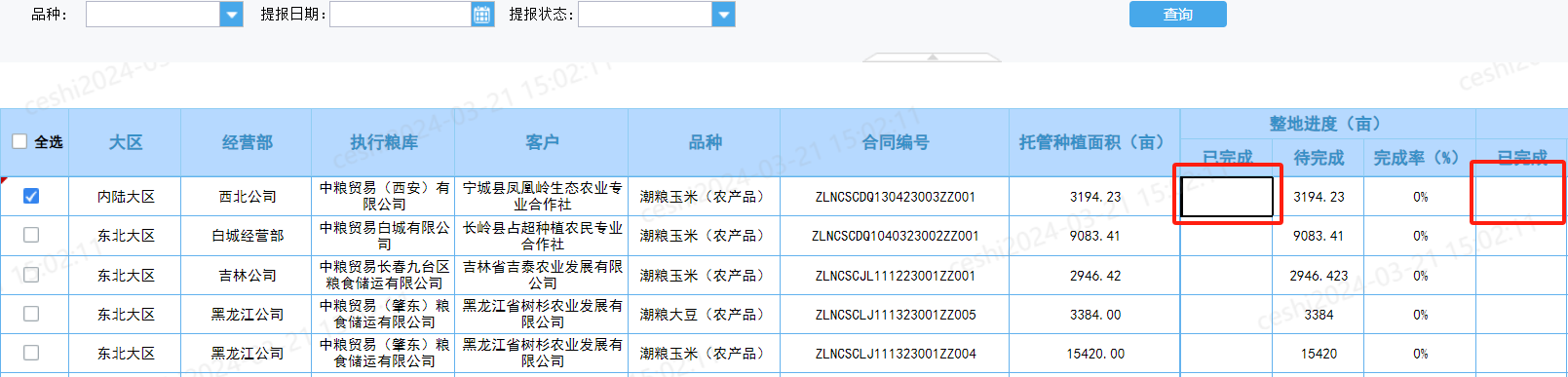Select the 15420.00 area value
1568x377 pixels.
[x=1094, y=354]
